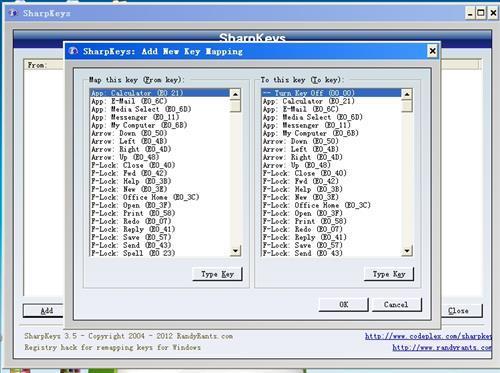Image resolution: width=500 pixels, height=373 pixels.
Task: Select Arrow: Up in From key list
Action: pyautogui.click(x=160, y=157)
